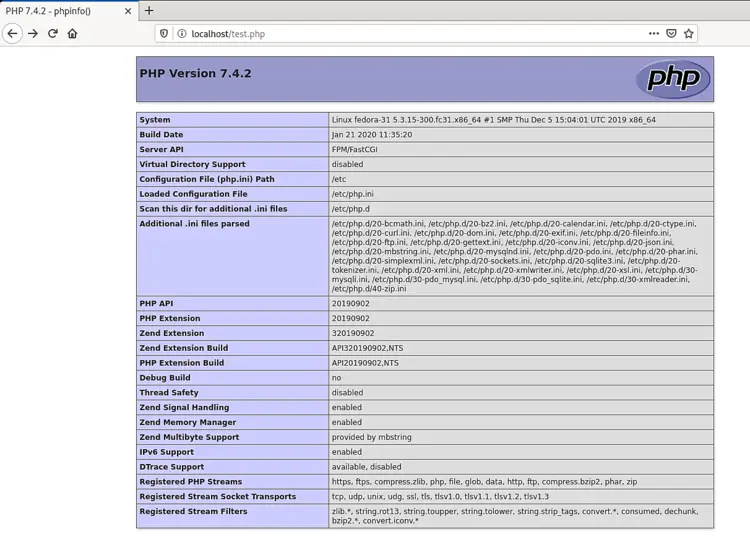Click the FPM/FastCGI value cell

click(x=355, y=150)
